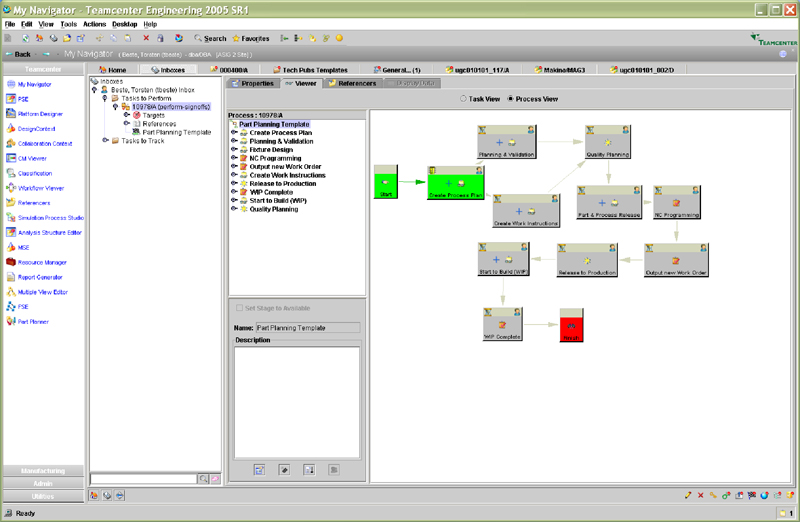This screenshot has width=800, height=522.
Task: Launch Workflow Viewer
Action: point(35,188)
